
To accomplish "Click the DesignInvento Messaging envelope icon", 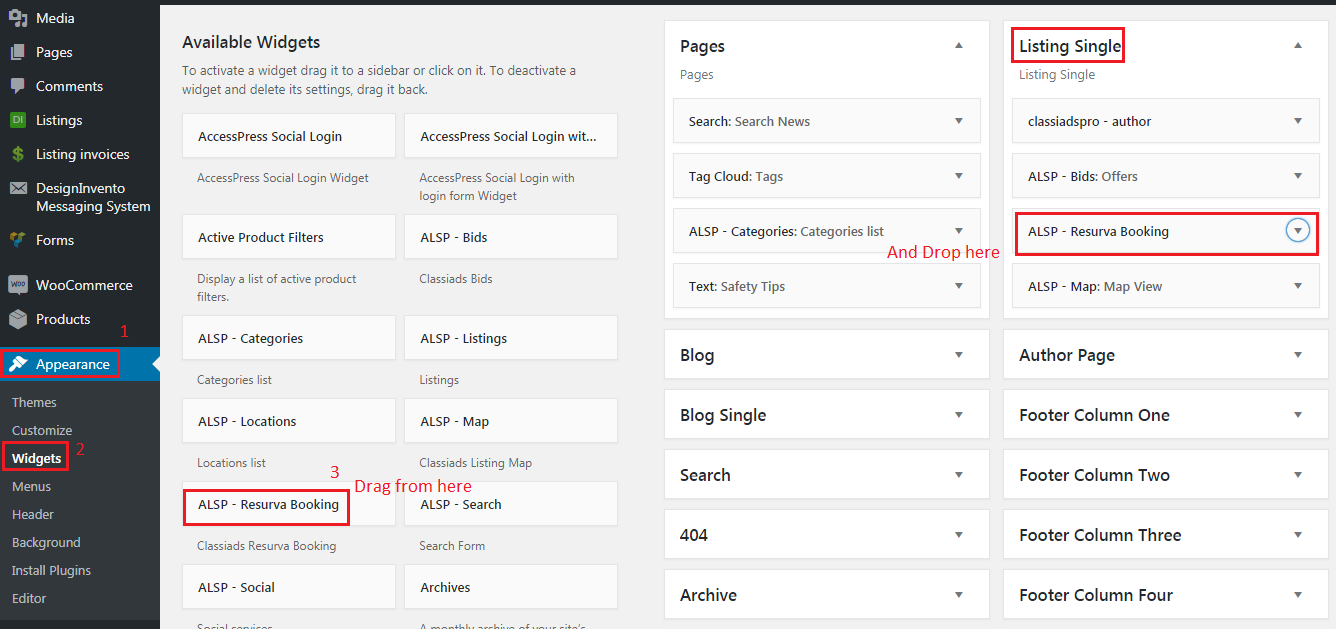I will tap(18, 188).
